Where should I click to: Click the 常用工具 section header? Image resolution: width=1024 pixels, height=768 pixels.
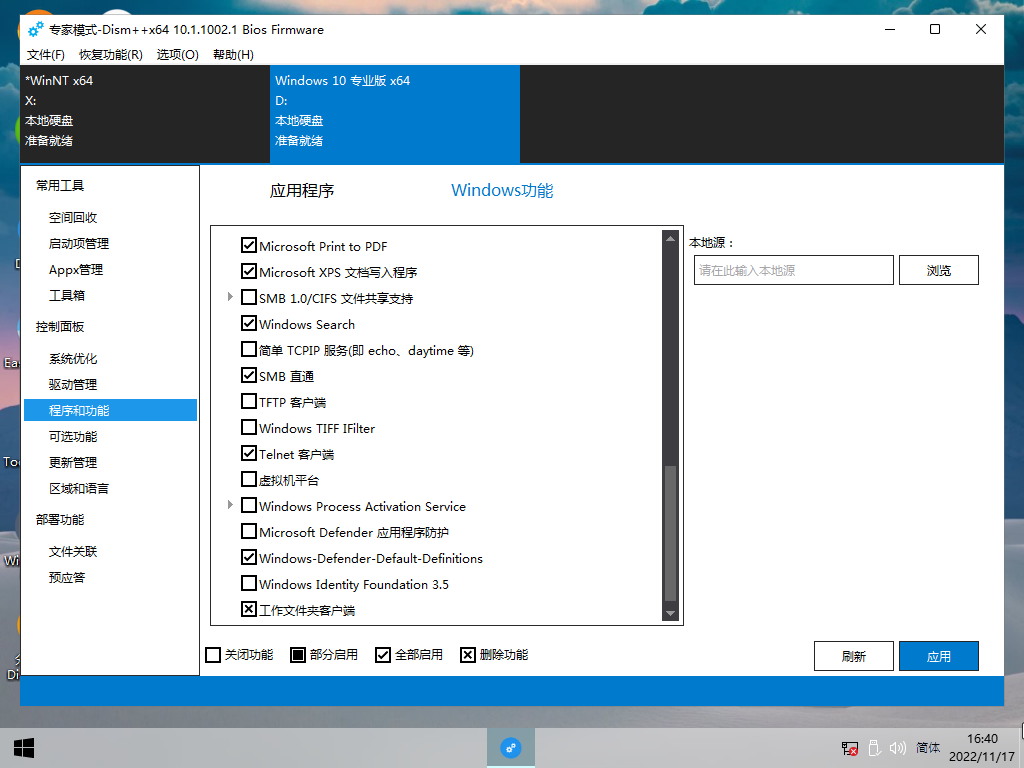tap(60, 185)
